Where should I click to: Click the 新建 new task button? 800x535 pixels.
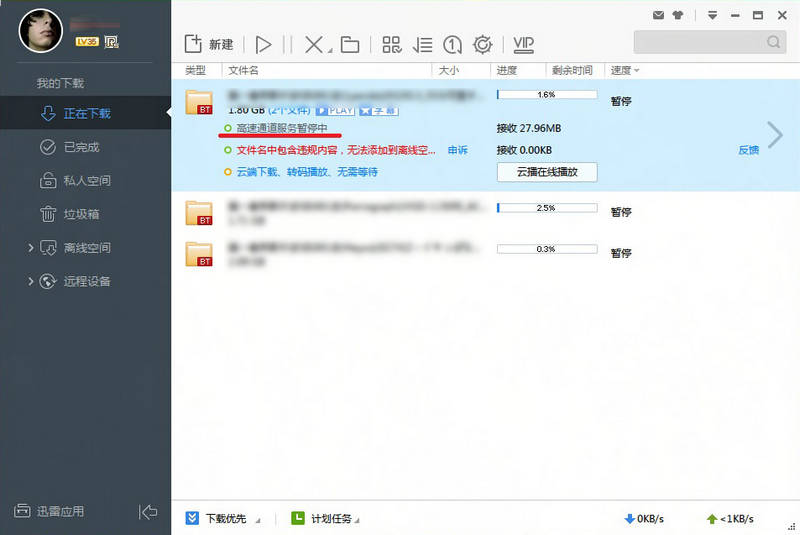click(209, 44)
